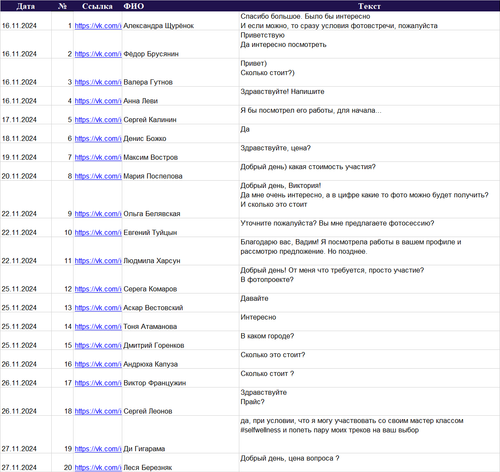Select the № column header
The height and width of the screenshot is (472, 500).
[x=62, y=6]
